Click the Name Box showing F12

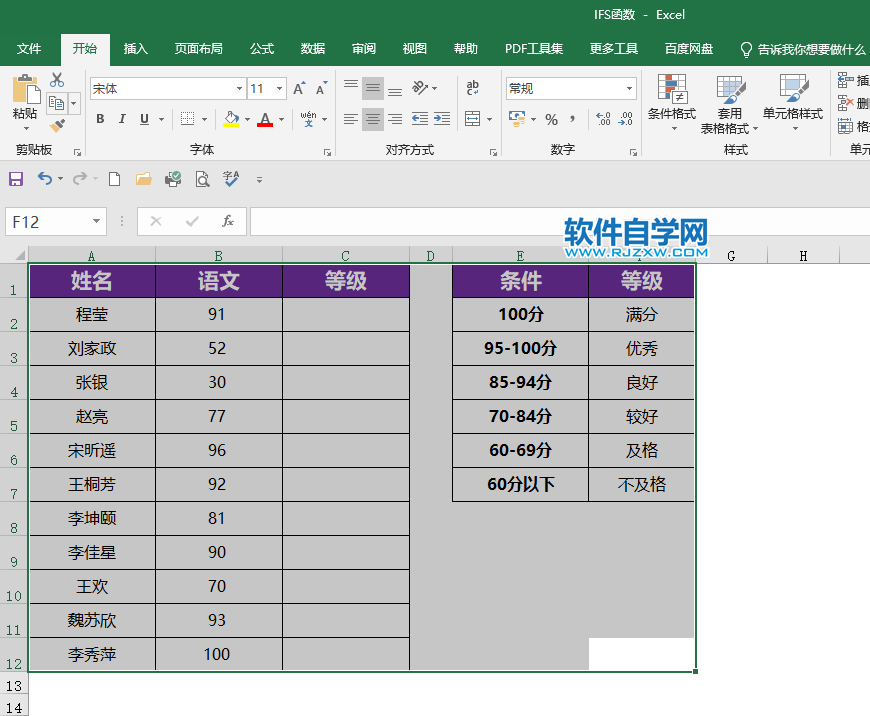point(46,221)
